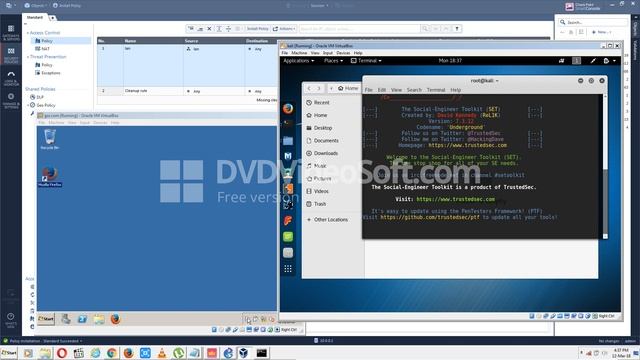This screenshot has height=360, width=640.
Task: Open Help menu in Kali terminal
Action: (456, 90)
